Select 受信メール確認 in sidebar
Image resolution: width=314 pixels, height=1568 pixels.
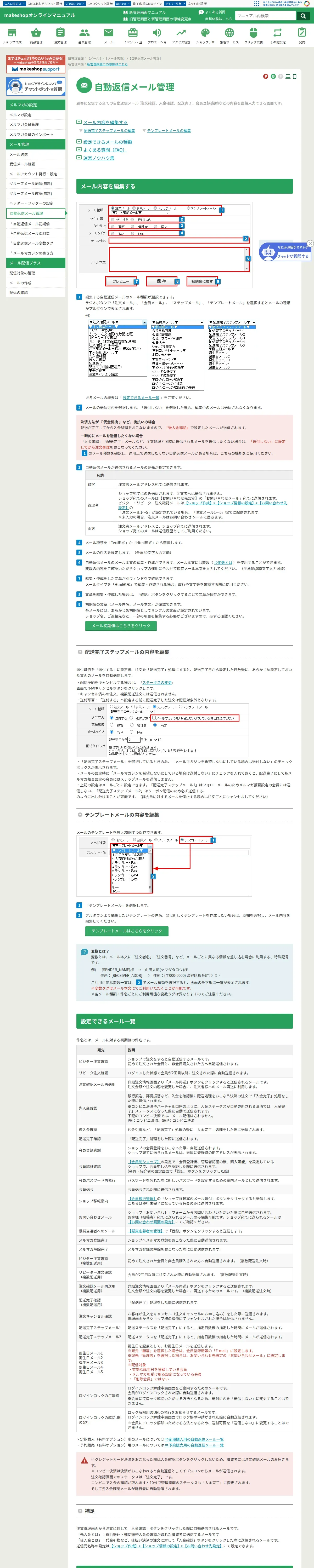point(36,164)
